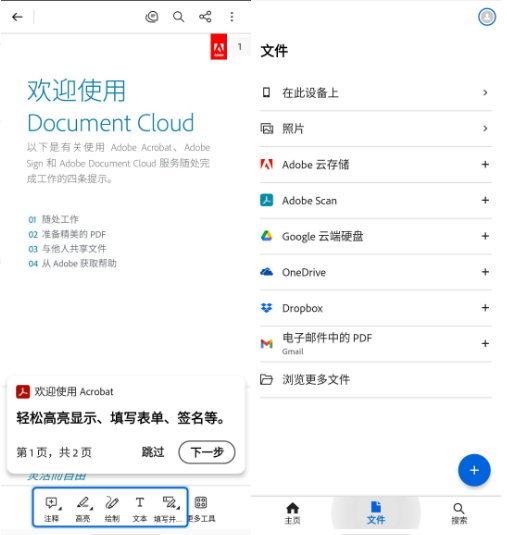Tap the share icon
The width and height of the screenshot is (507, 535).
[x=205, y=17]
